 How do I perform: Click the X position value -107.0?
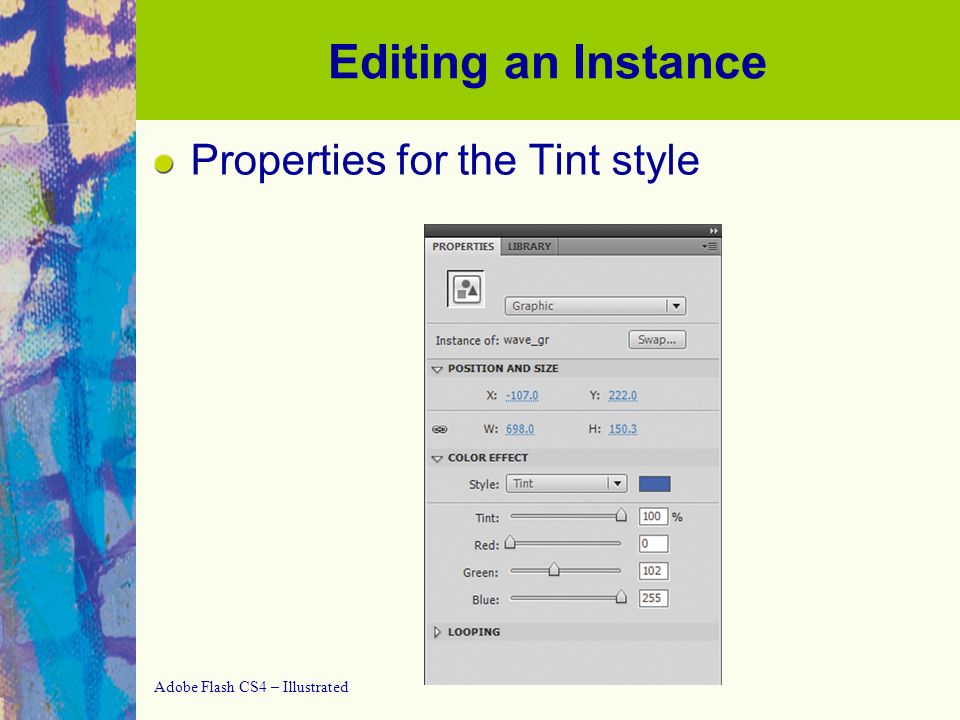(522, 396)
